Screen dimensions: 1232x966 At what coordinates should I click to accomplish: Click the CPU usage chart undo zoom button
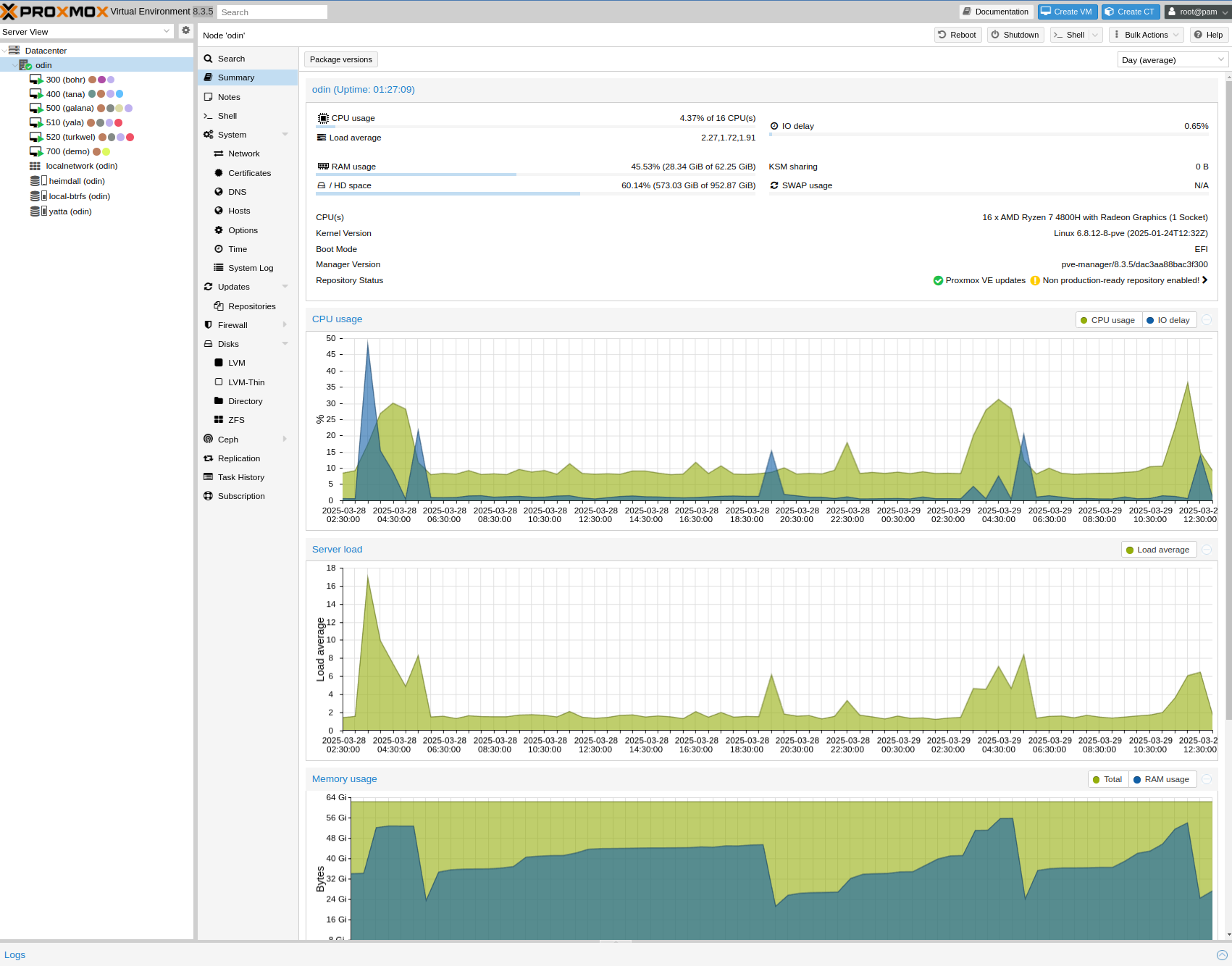click(x=1207, y=320)
